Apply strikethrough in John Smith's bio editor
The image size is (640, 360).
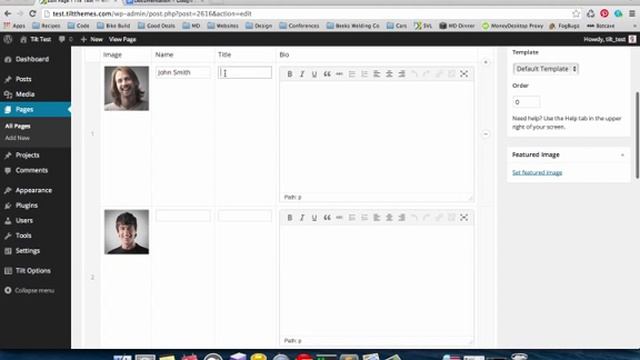(x=339, y=74)
